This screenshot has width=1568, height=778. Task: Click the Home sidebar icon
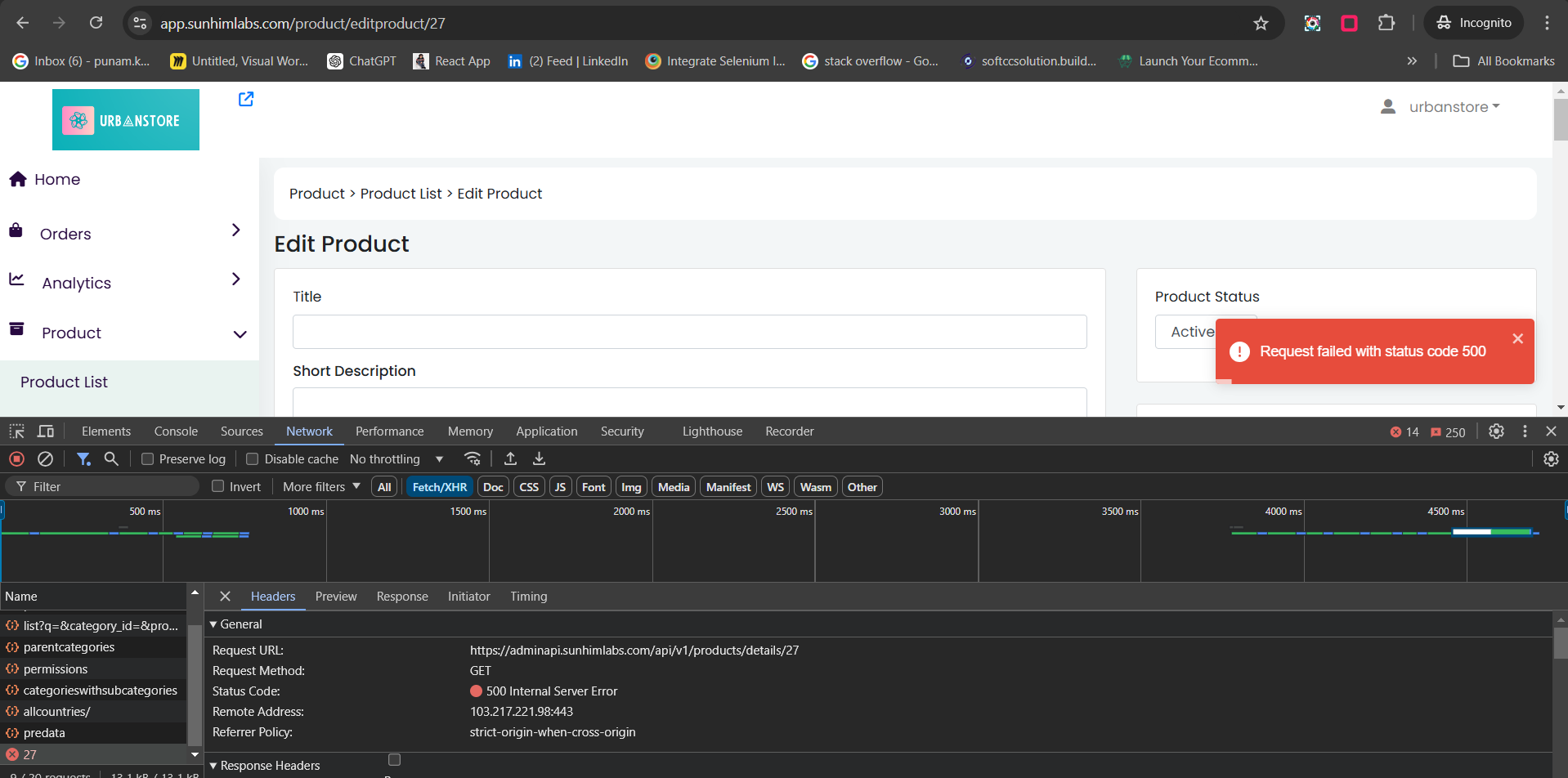pos(18,179)
